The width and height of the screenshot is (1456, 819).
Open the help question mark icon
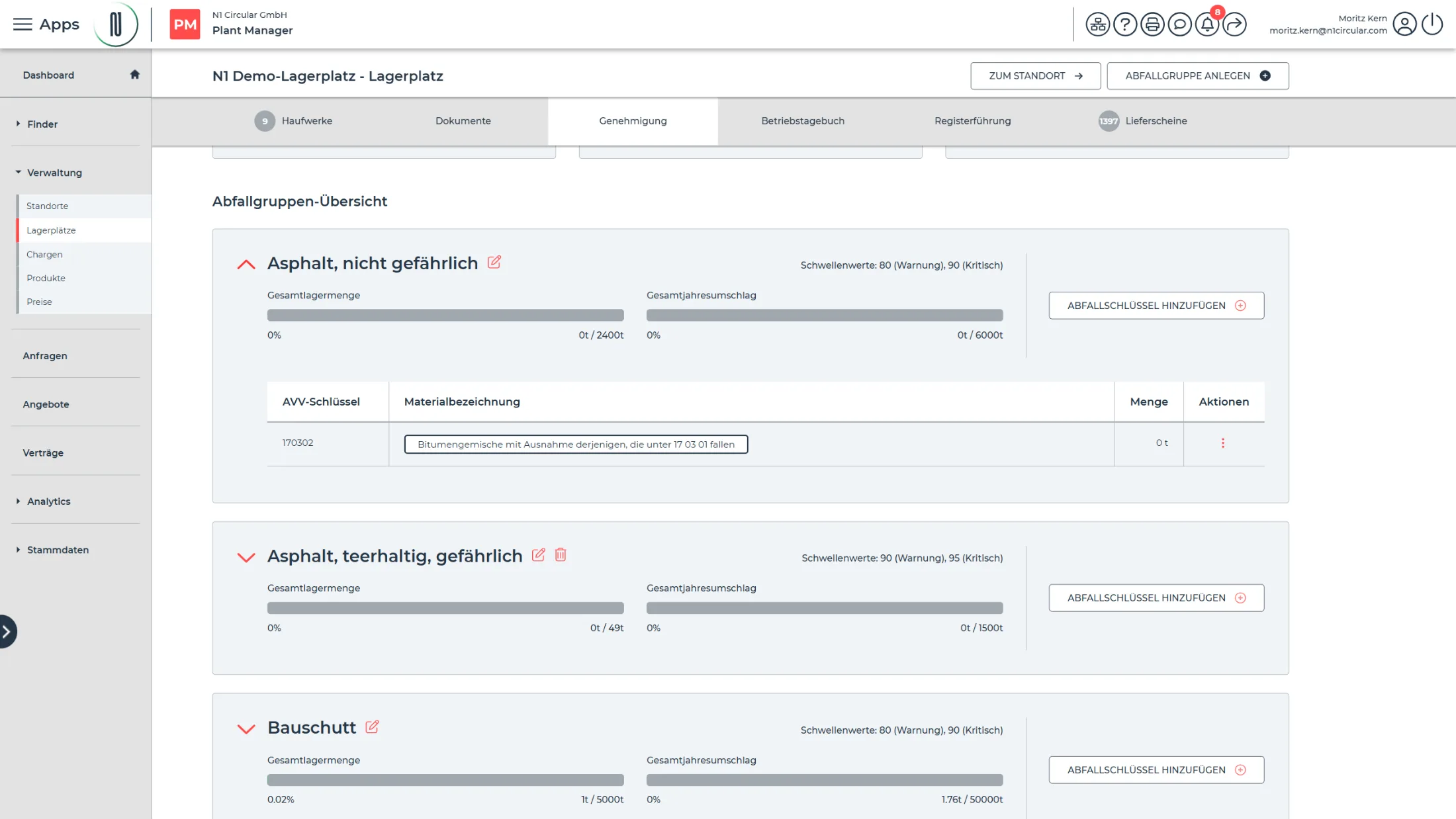(x=1125, y=24)
